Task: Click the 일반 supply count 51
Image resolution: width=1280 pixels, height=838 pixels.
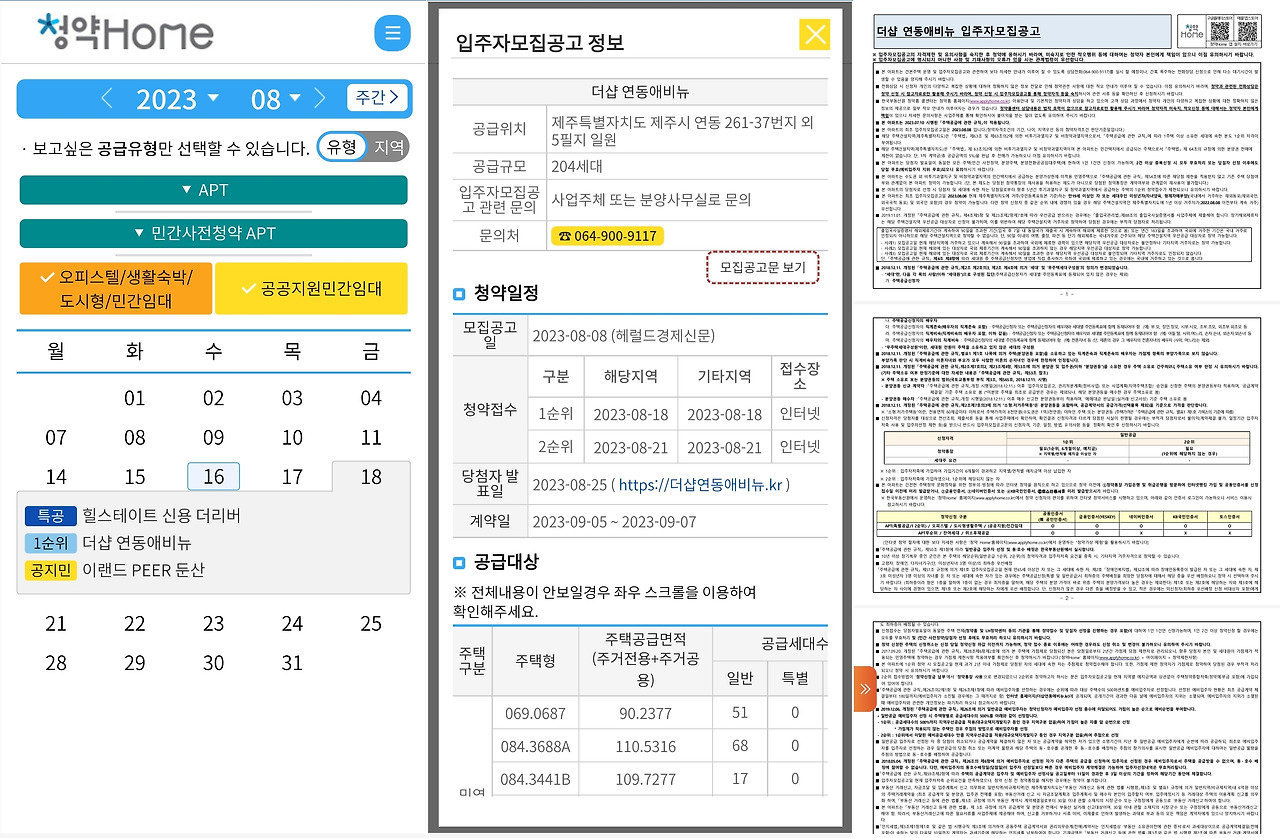Action: tap(740, 713)
